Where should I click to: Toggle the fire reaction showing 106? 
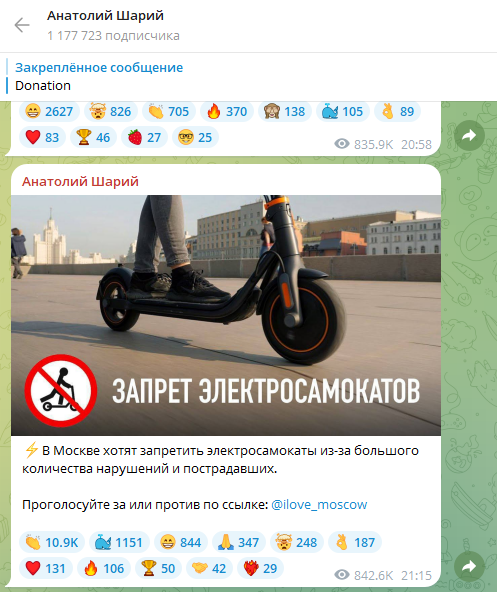pos(103,568)
